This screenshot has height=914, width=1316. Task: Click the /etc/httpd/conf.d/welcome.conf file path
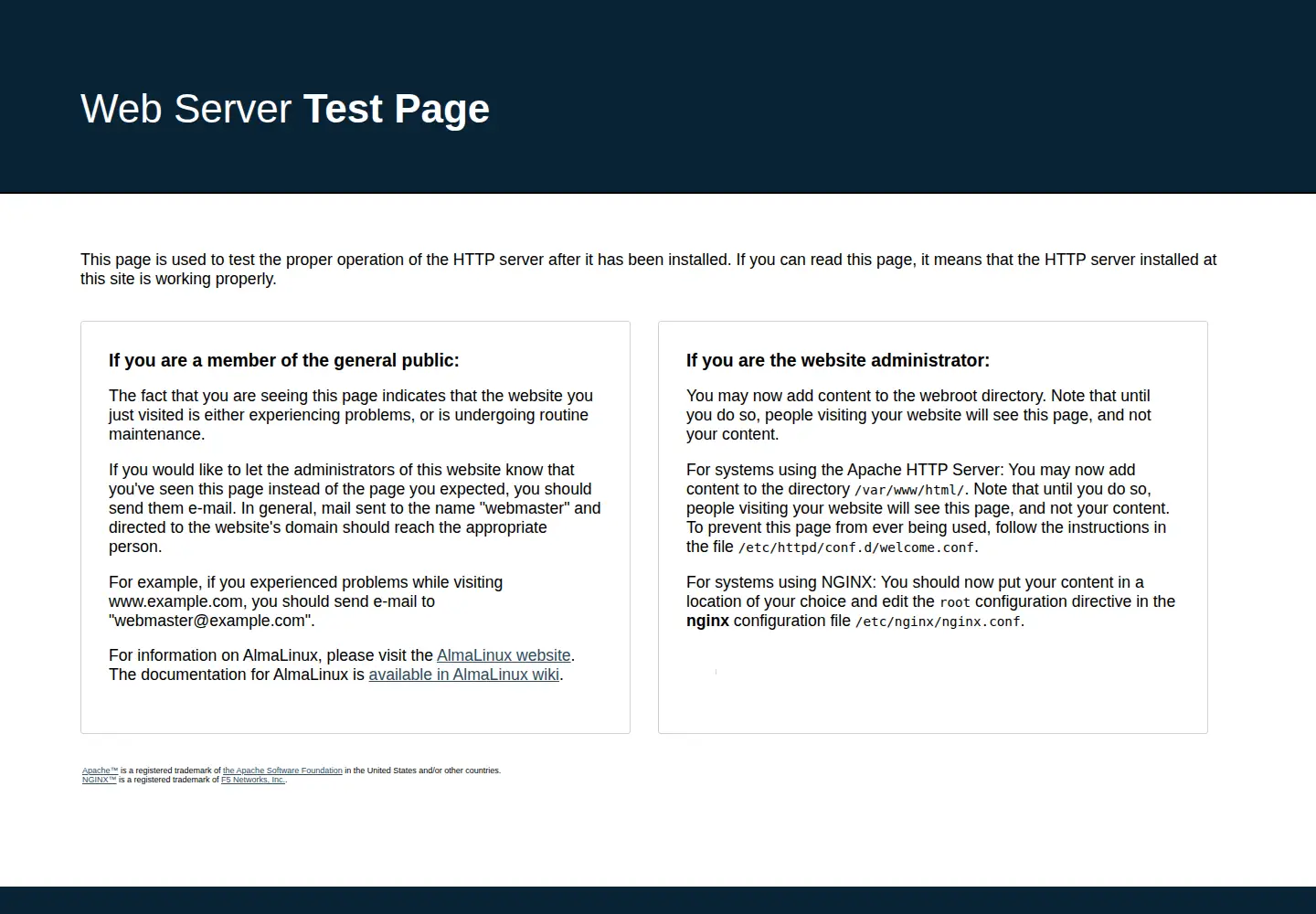click(856, 547)
